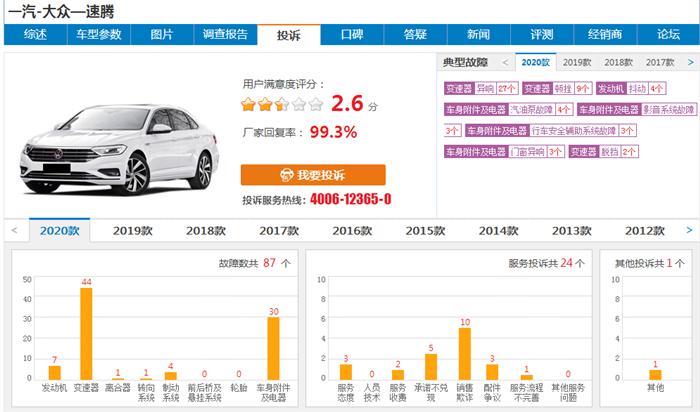Open the 口碑 tab

click(x=352, y=34)
